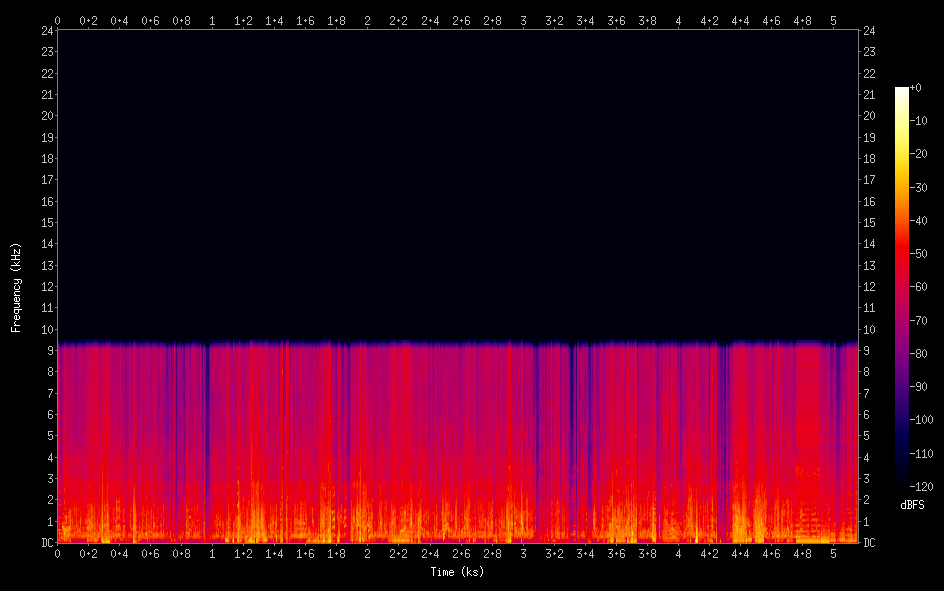The height and width of the screenshot is (591, 944).
Task: Select the "-90" color scale label
Action: pos(918,387)
